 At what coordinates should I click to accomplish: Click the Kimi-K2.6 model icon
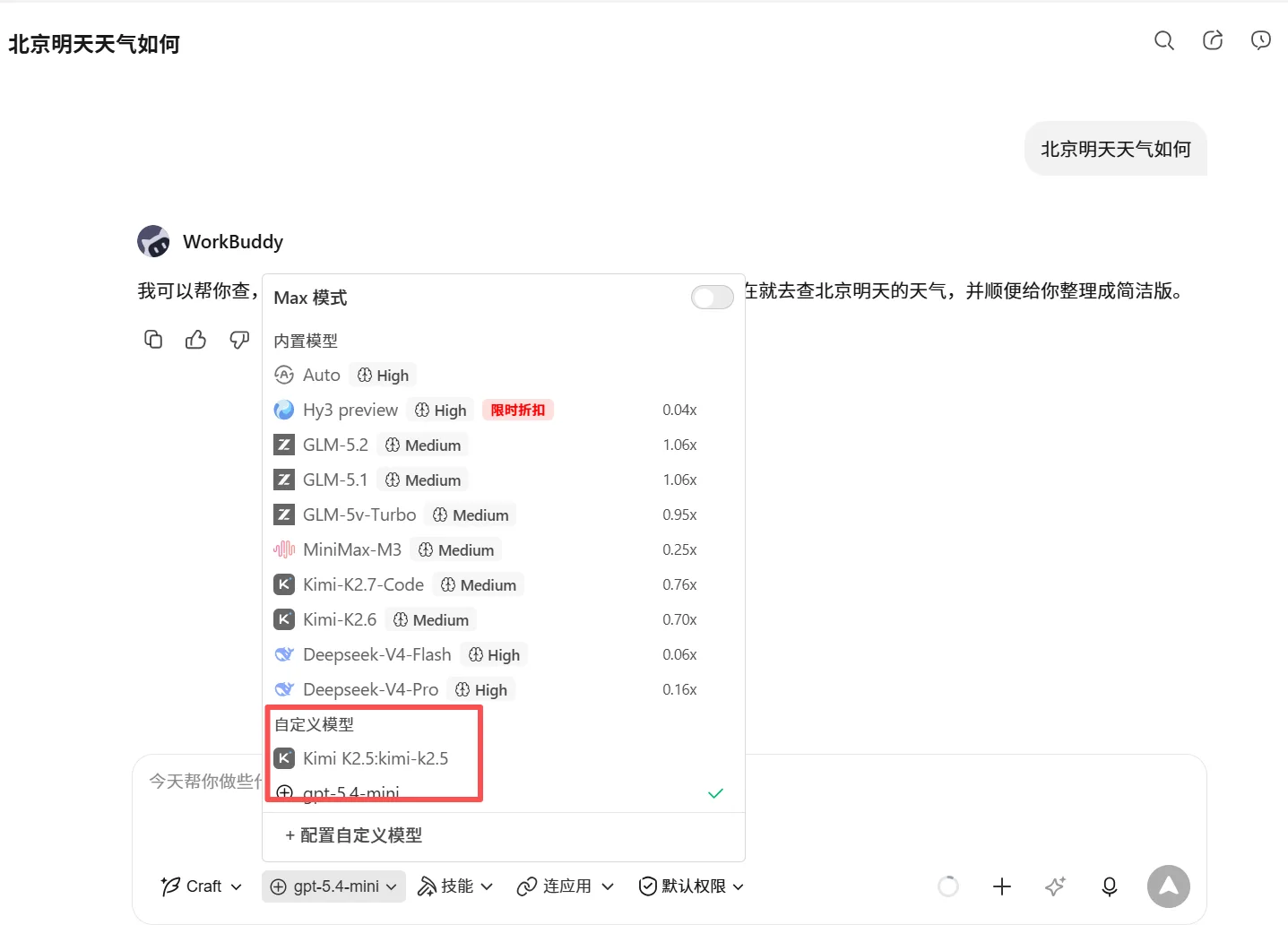pyautogui.click(x=284, y=619)
